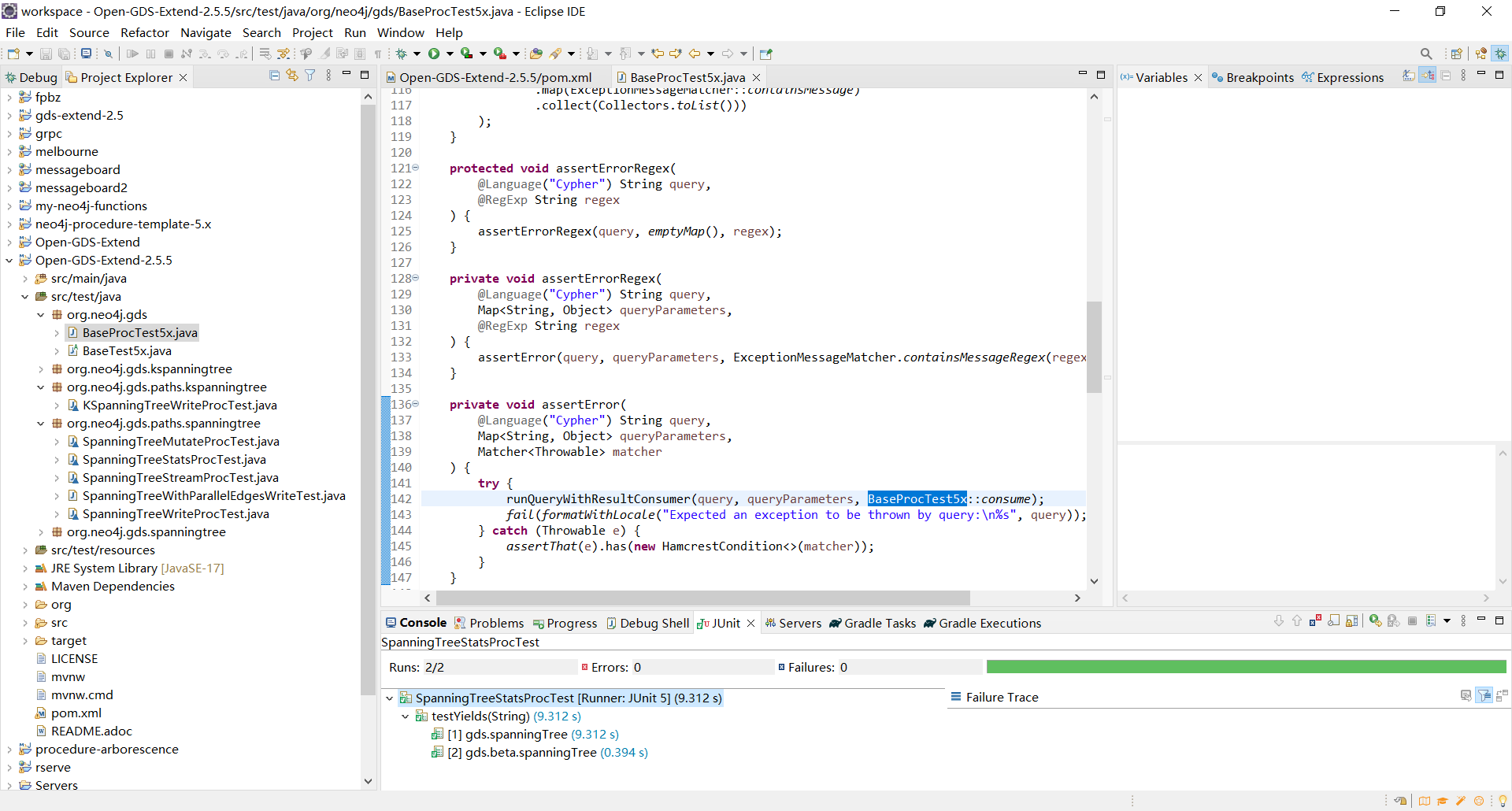The image size is (1512, 811).
Task: Open the Window menu
Action: pos(400,32)
